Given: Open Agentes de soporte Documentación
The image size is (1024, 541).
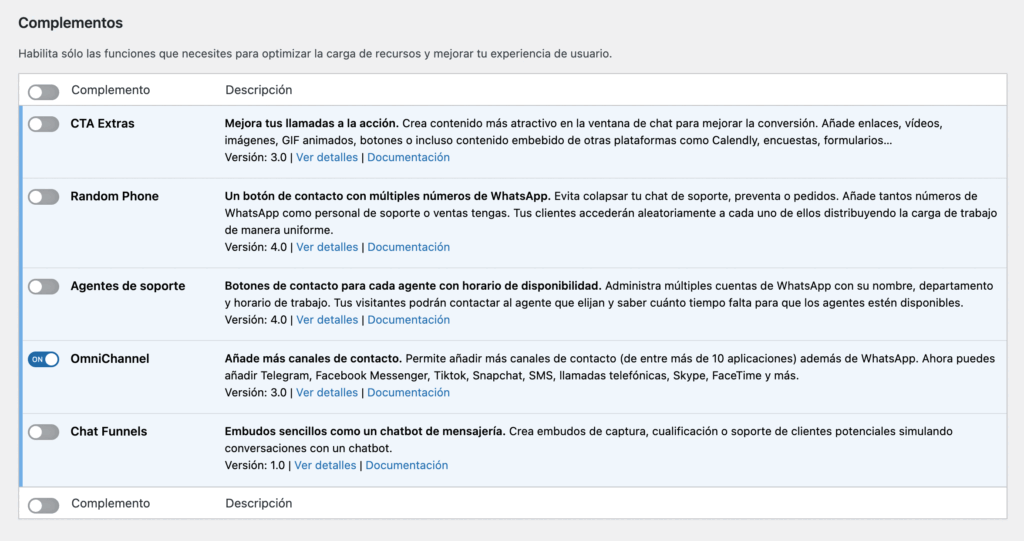Looking at the screenshot, I should point(408,320).
